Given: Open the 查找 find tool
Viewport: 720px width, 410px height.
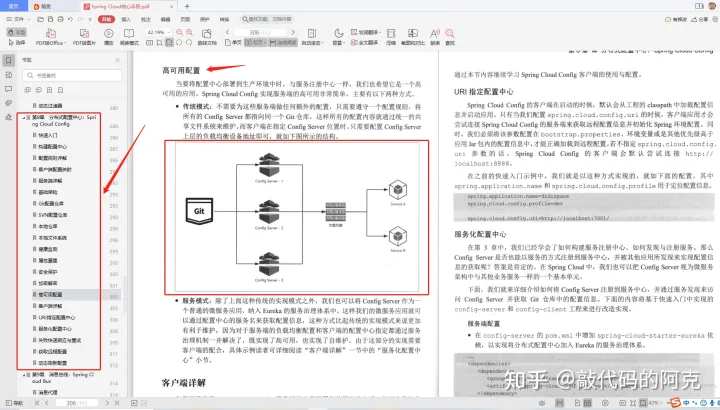Looking at the screenshot, I should [x=450, y=37].
